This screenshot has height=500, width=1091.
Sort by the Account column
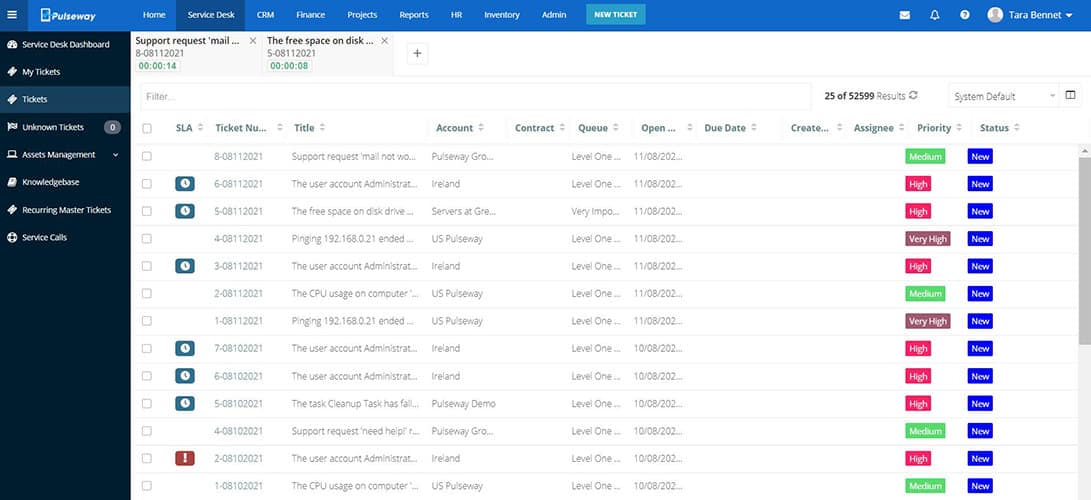tap(481, 128)
